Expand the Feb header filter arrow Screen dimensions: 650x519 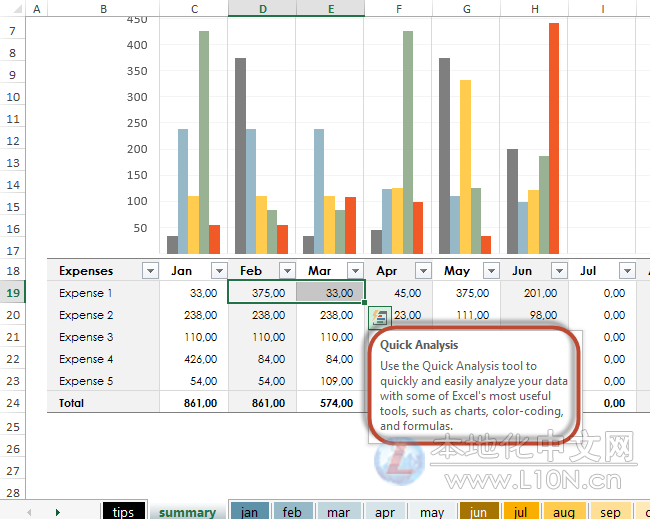286,271
